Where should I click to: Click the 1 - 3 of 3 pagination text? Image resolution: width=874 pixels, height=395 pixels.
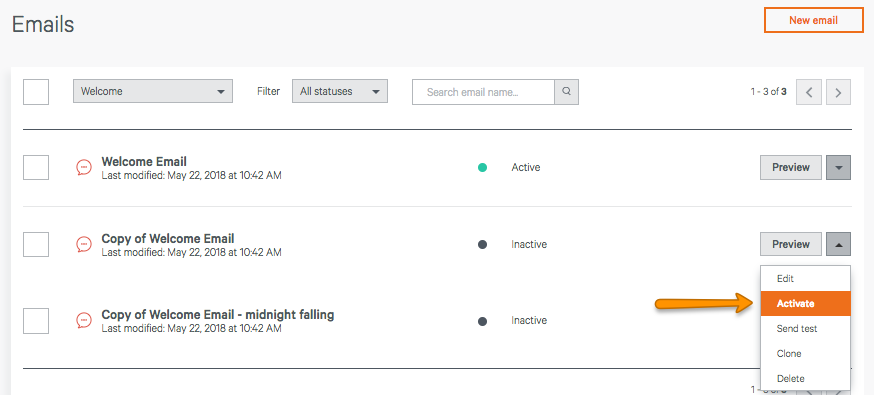point(768,92)
